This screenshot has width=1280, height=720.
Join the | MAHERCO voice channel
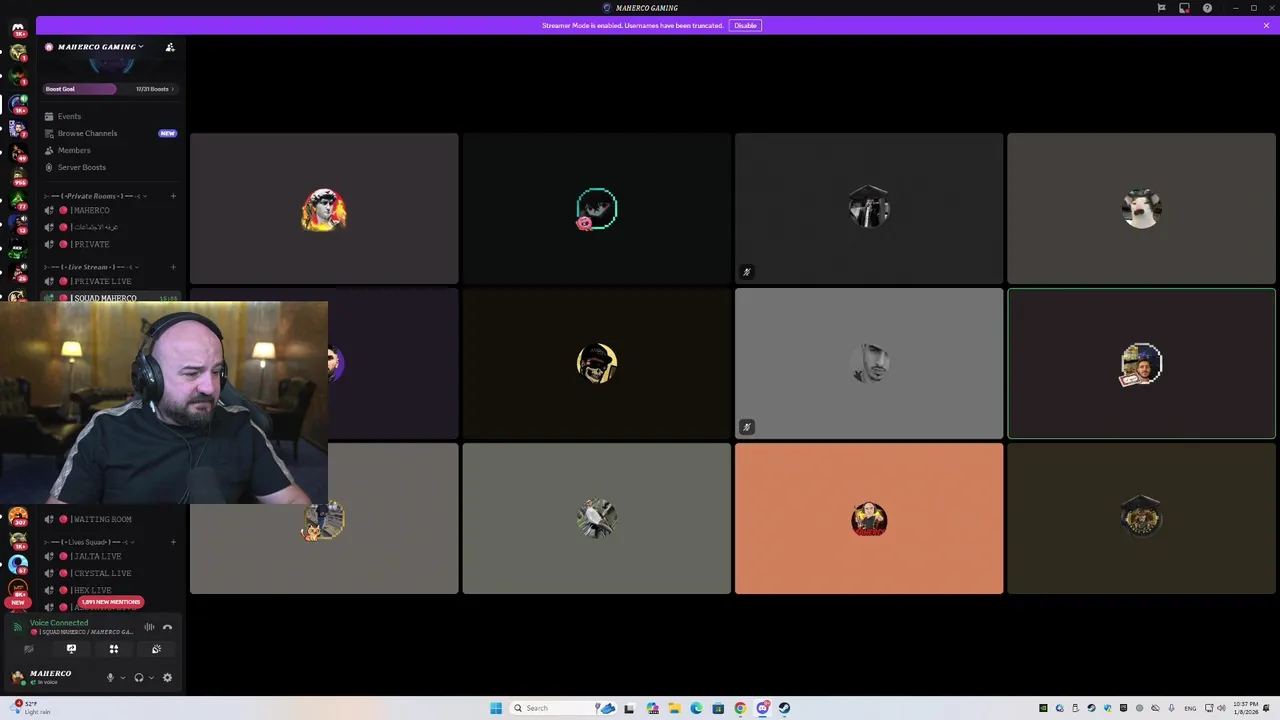pos(110,210)
